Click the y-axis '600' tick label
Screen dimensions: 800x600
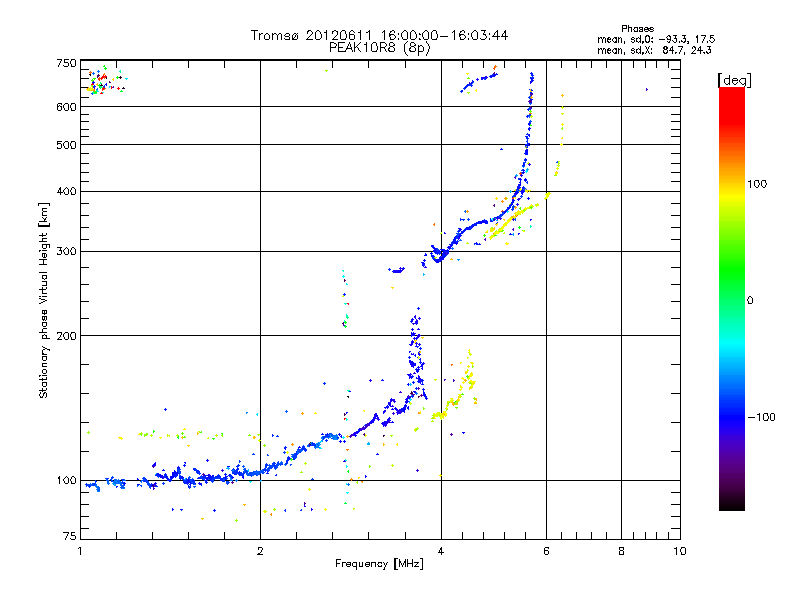pyautogui.click(x=67, y=107)
